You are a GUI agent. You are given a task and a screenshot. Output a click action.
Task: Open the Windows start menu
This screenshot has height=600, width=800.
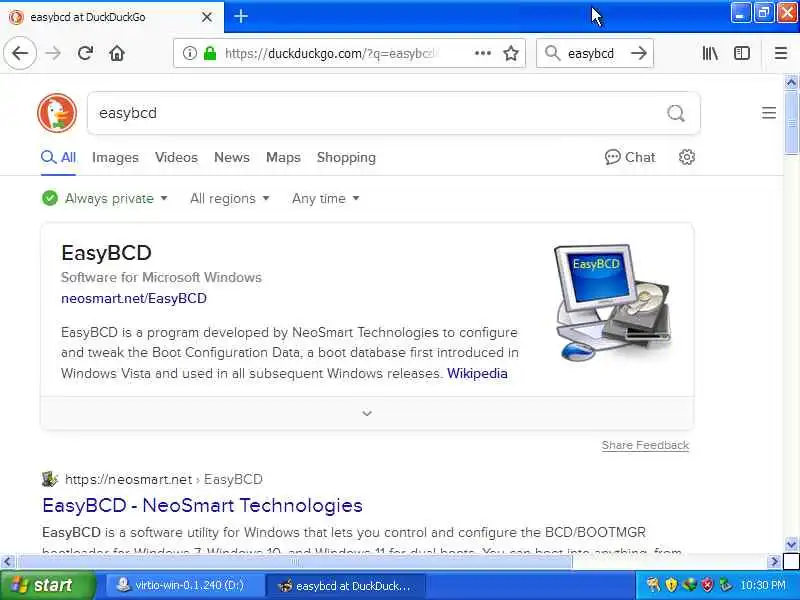coord(47,585)
